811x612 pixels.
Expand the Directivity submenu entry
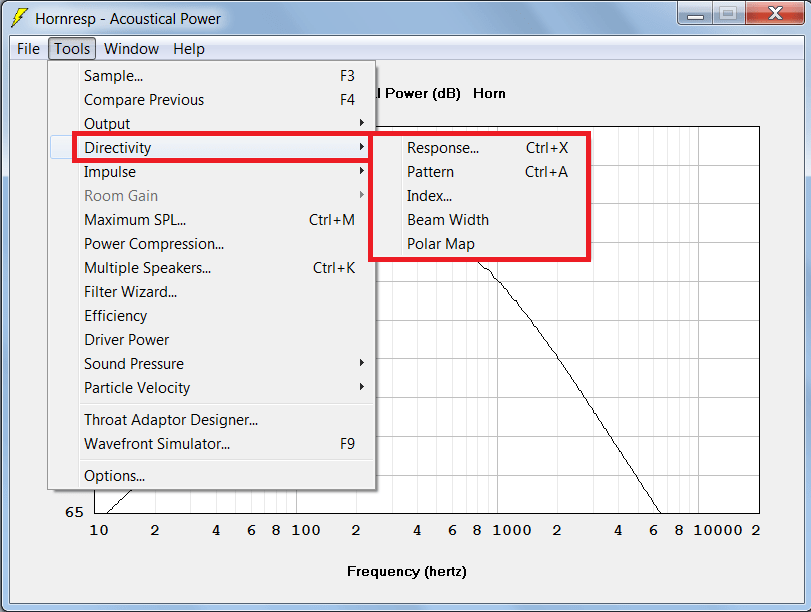click(x=212, y=147)
